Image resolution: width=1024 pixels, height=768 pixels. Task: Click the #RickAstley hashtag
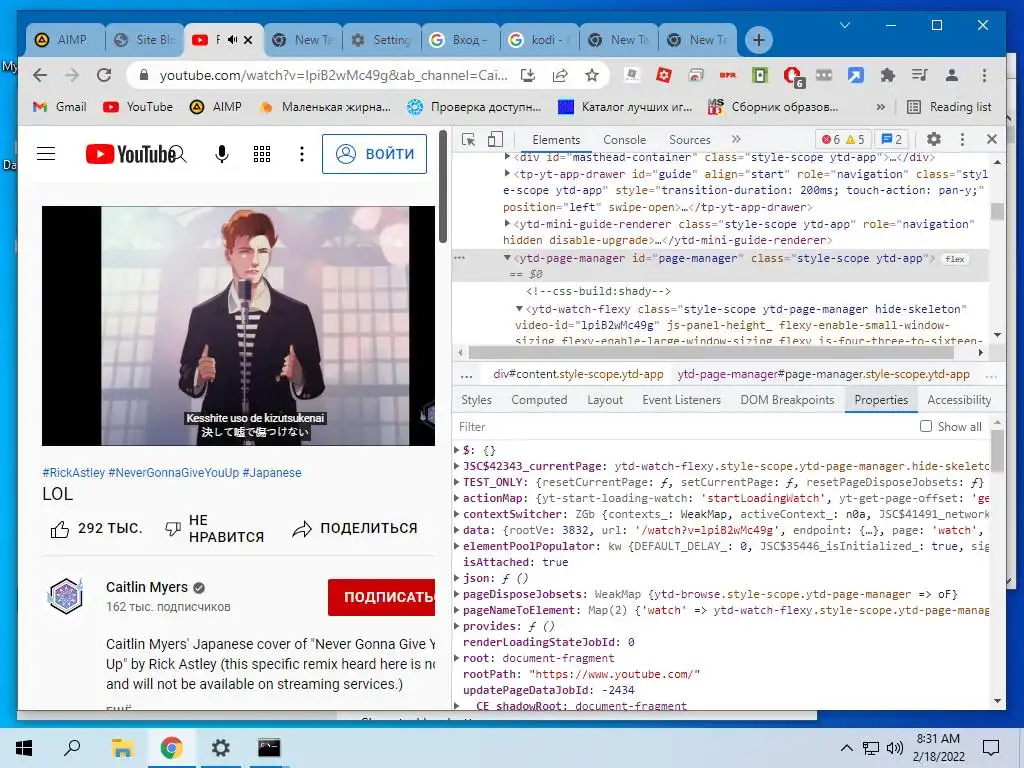(x=73, y=473)
